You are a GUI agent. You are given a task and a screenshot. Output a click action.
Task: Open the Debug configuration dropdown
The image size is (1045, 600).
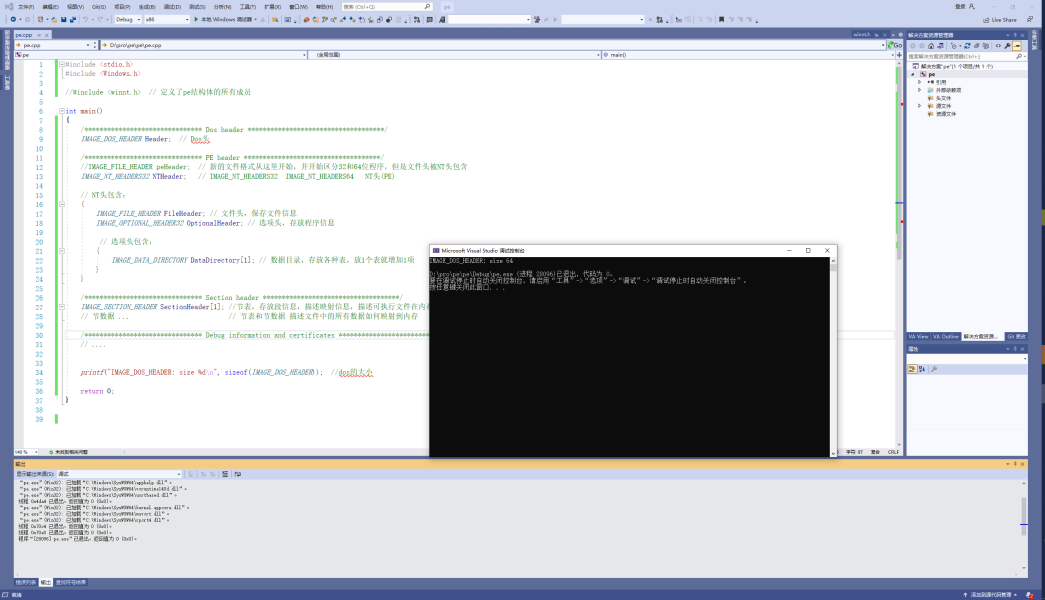[128, 19]
